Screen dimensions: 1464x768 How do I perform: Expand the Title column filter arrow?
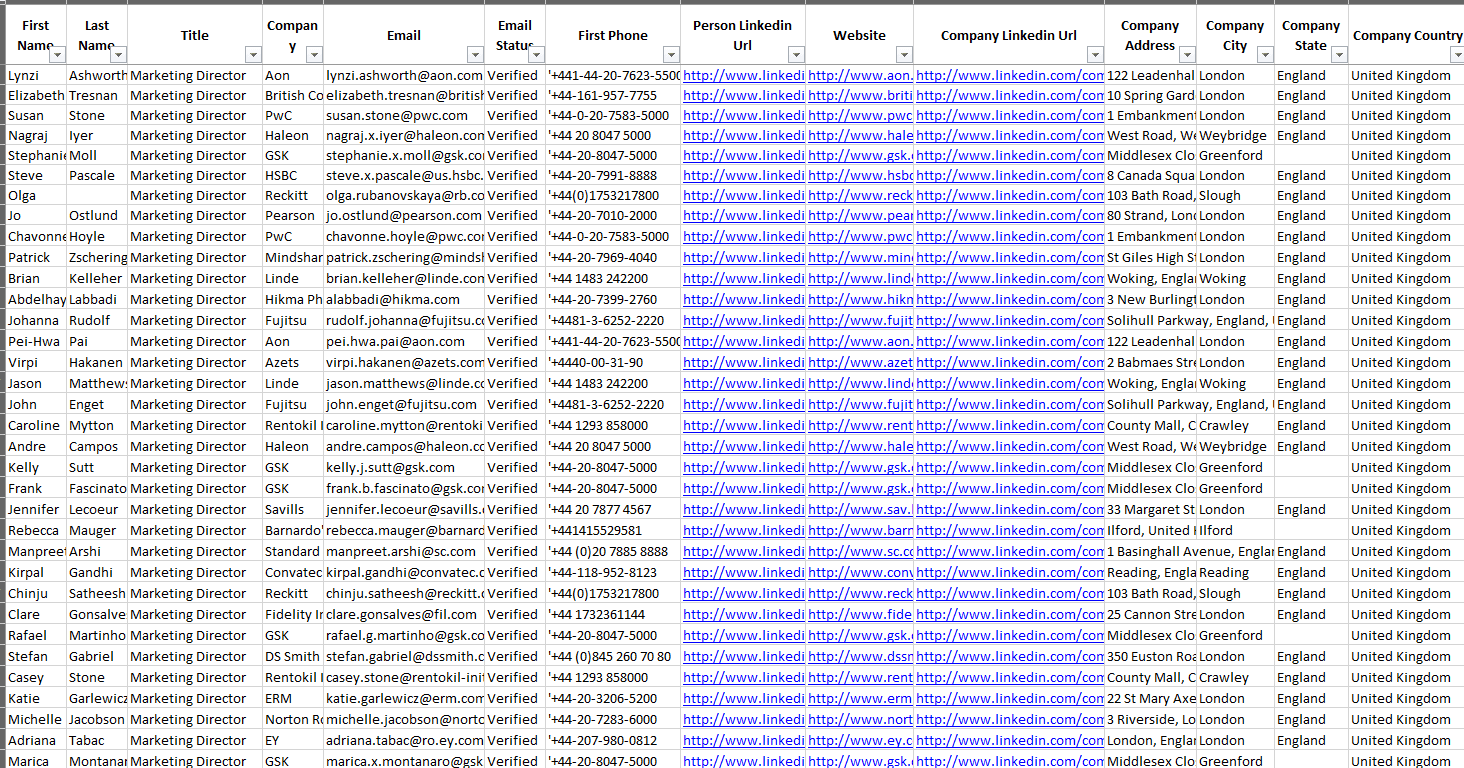click(253, 55)
